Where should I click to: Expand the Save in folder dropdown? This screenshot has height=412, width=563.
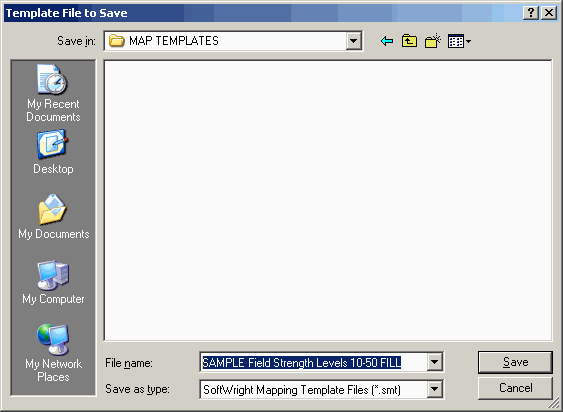tap(353, 41)
